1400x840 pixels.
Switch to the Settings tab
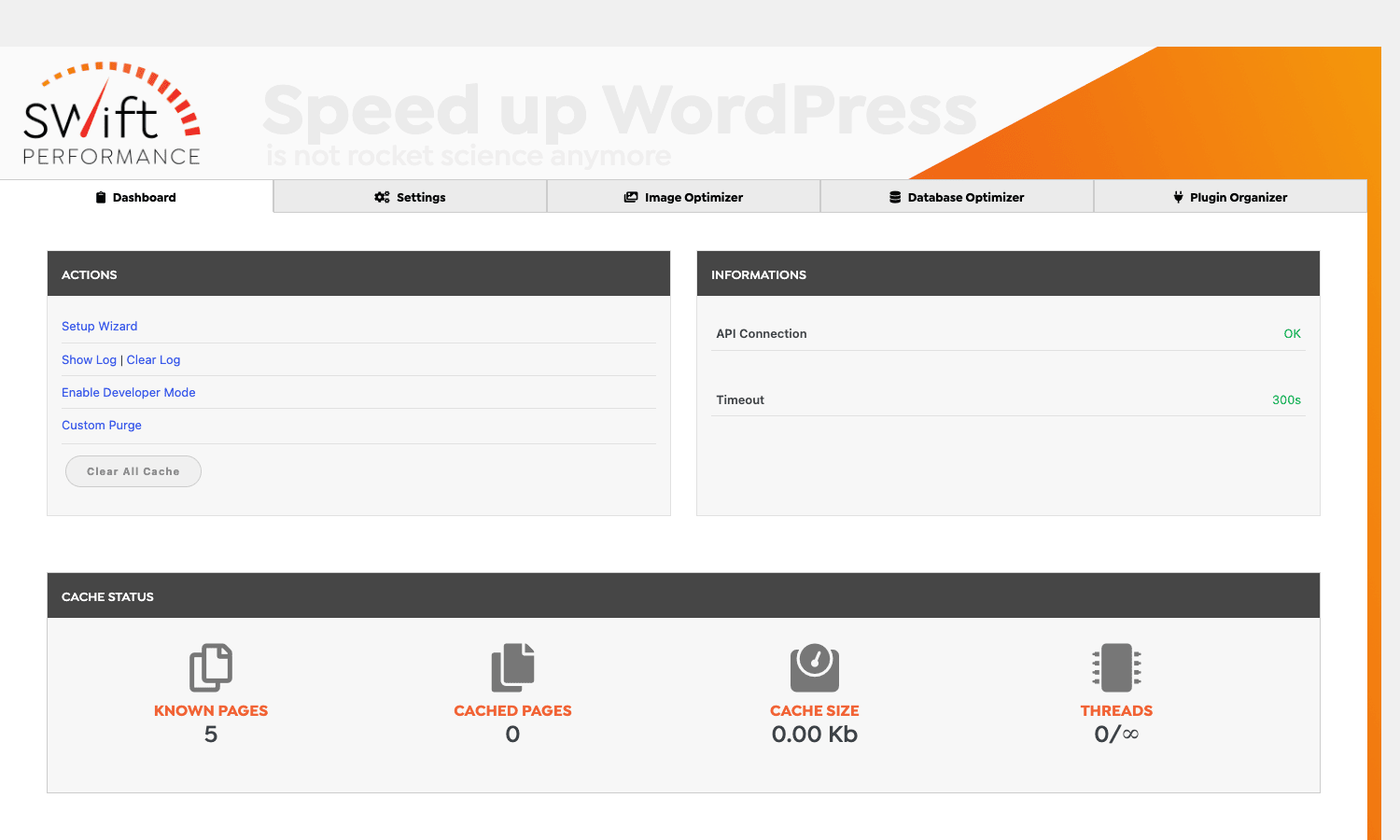point(410,197)
